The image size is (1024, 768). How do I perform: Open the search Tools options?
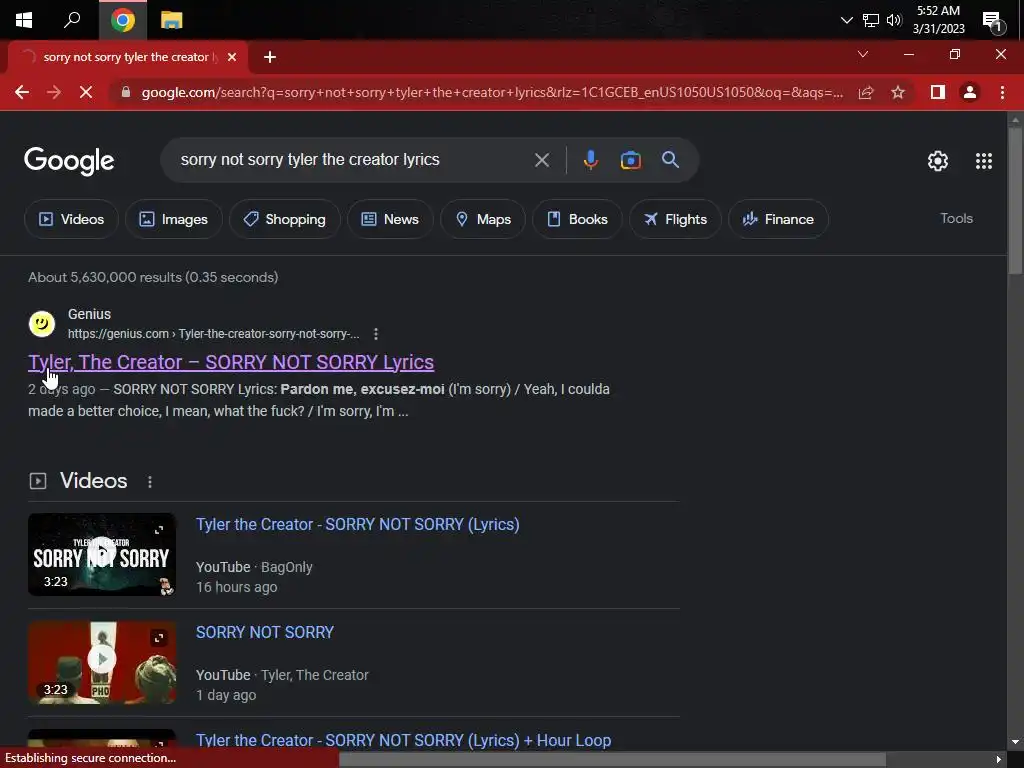956,218
